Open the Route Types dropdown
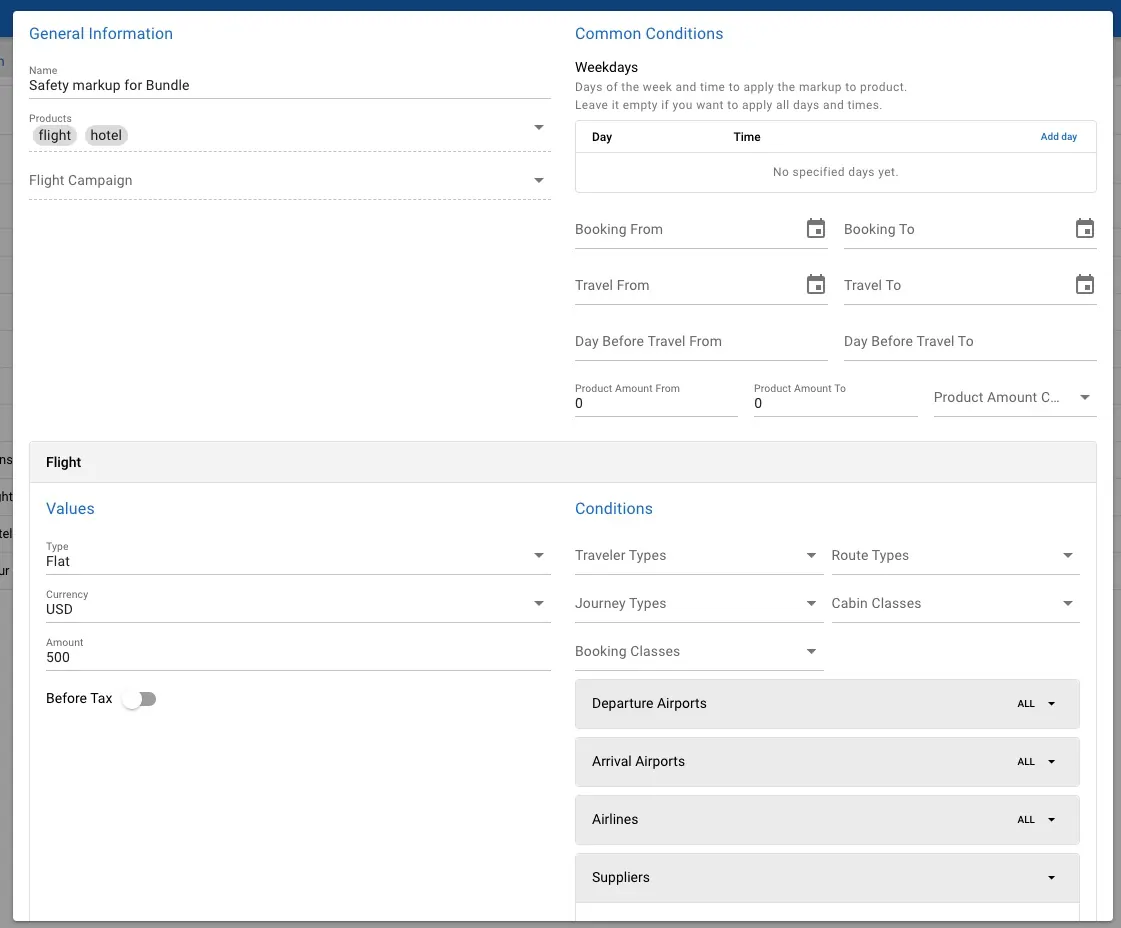The height and width of the screenshot is (928, 1121). pyautogui.click(x=955, y=556)
